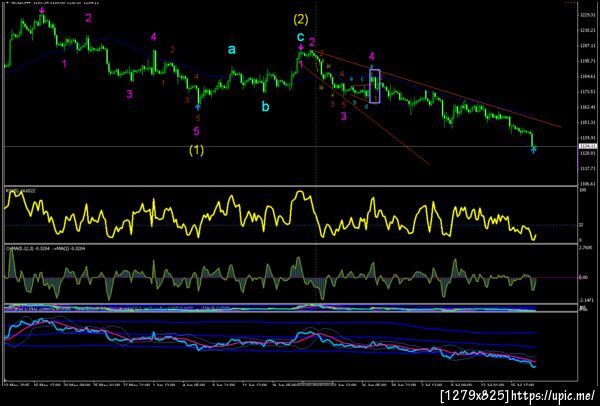Click the blue up arrow at the latest candle
The image size is (600, 406).
click(x=534, y=150)
